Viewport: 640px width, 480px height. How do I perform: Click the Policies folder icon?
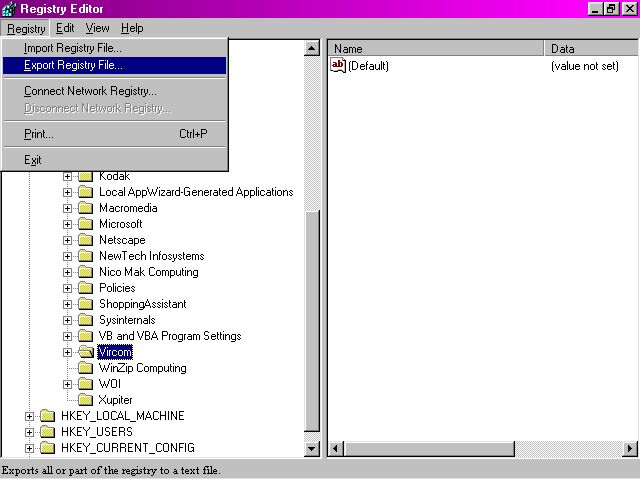(85, 288)
